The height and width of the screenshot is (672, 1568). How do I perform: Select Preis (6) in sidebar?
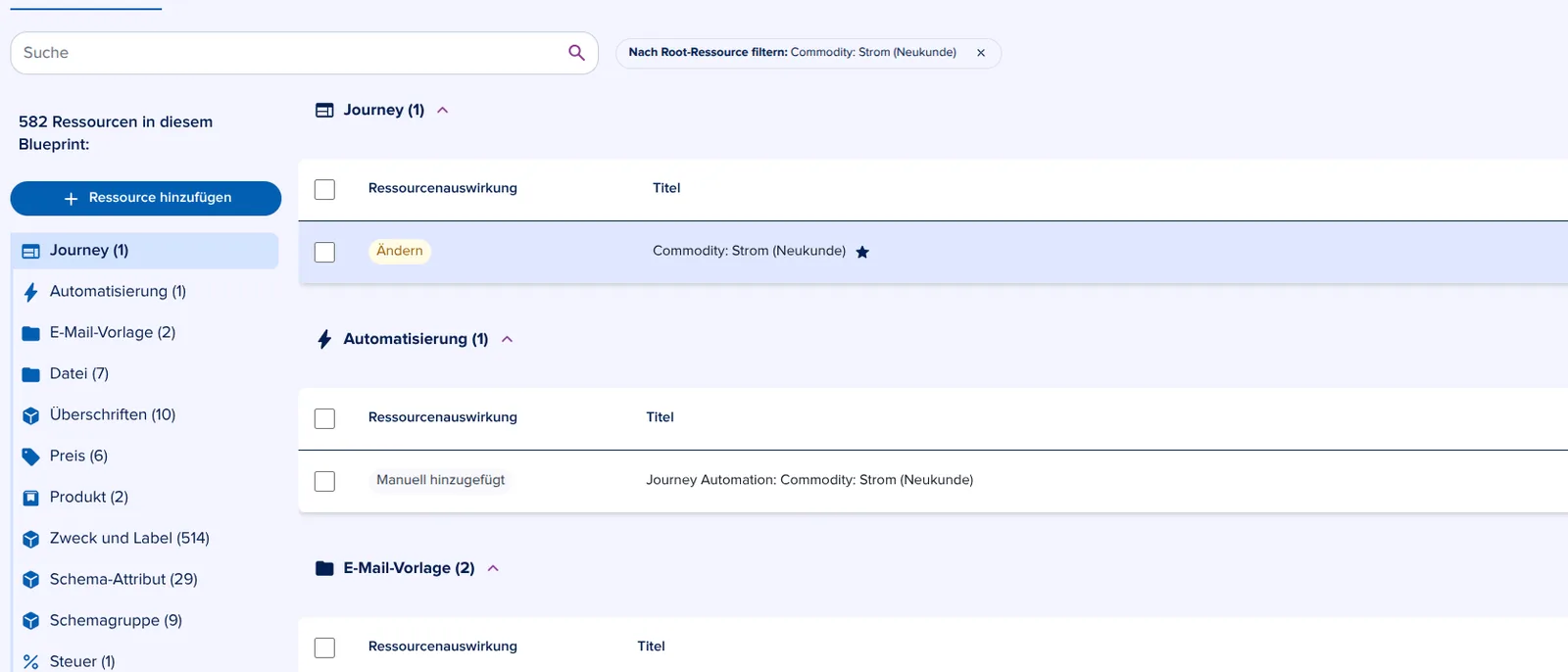145,456
